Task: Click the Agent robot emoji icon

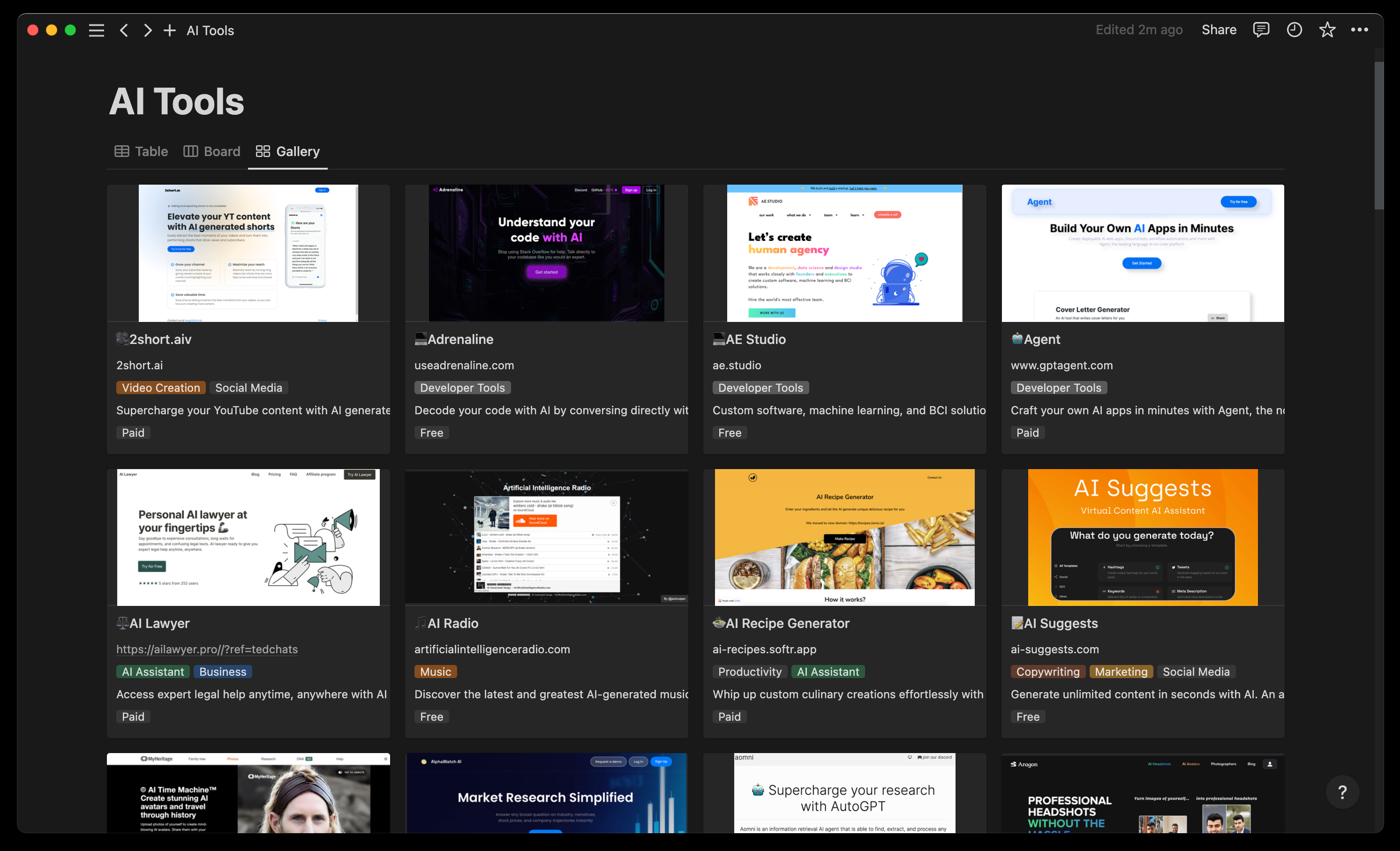Action: pos(1017,339)
